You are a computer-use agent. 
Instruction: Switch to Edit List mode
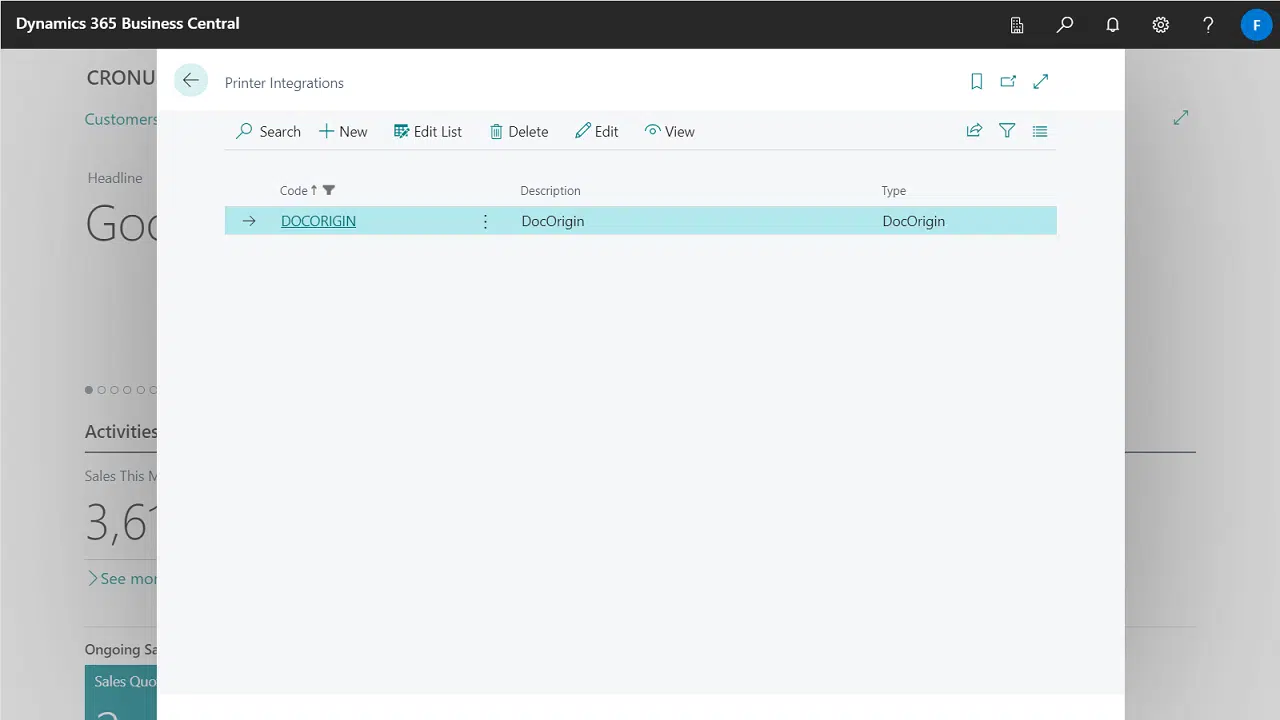[x=427, y=131]
